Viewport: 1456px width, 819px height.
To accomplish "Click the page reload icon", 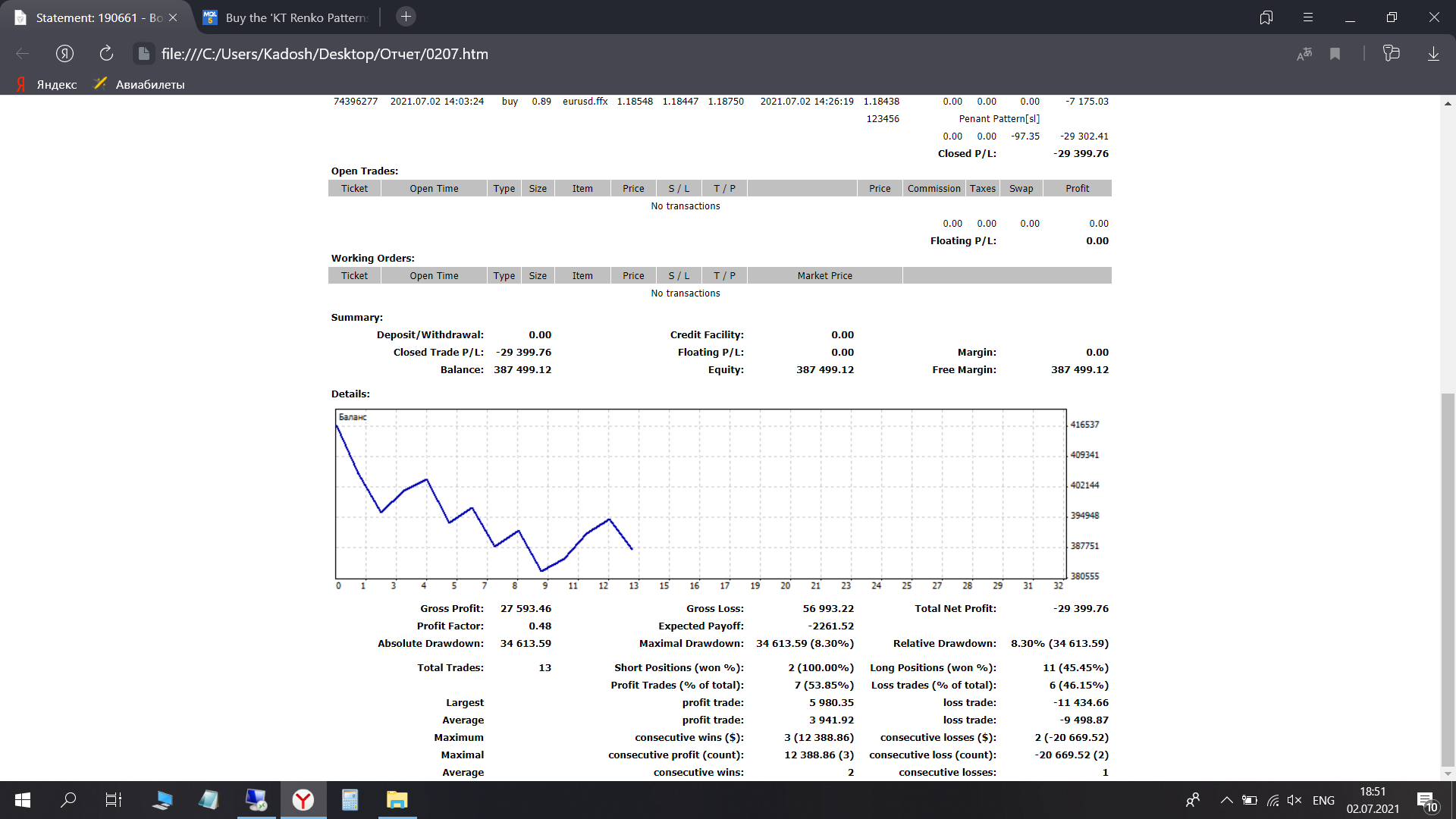I will point(106,54).
